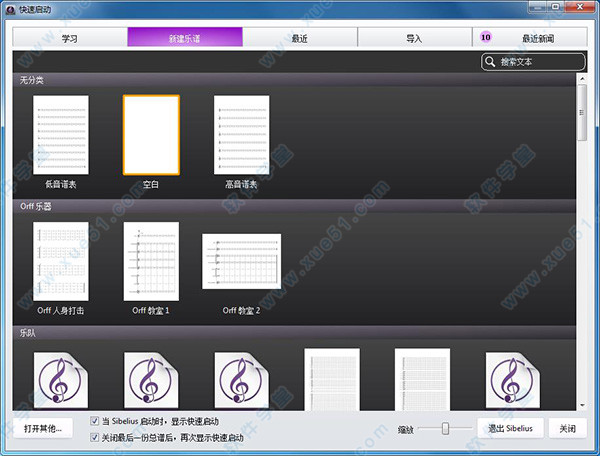This screenshot has width=600, height=456.
Task: Click the 打开其他... button
Action: tap(43, 428)
